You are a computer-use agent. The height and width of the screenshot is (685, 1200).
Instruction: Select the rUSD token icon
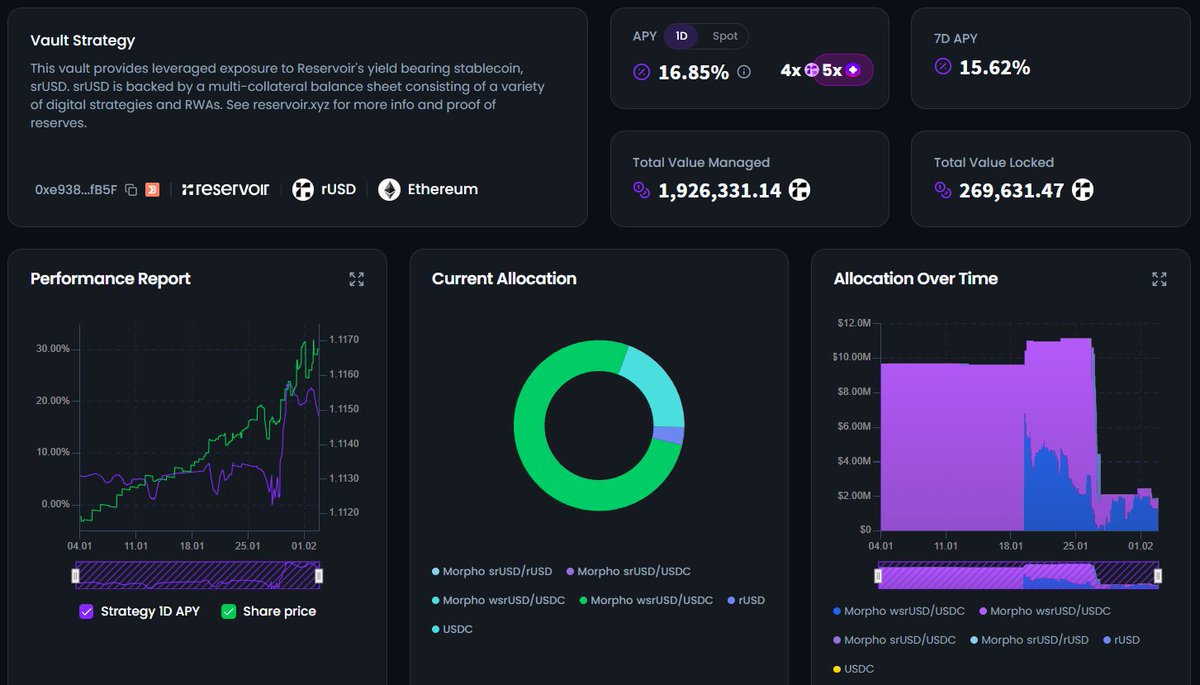(302, 188)
